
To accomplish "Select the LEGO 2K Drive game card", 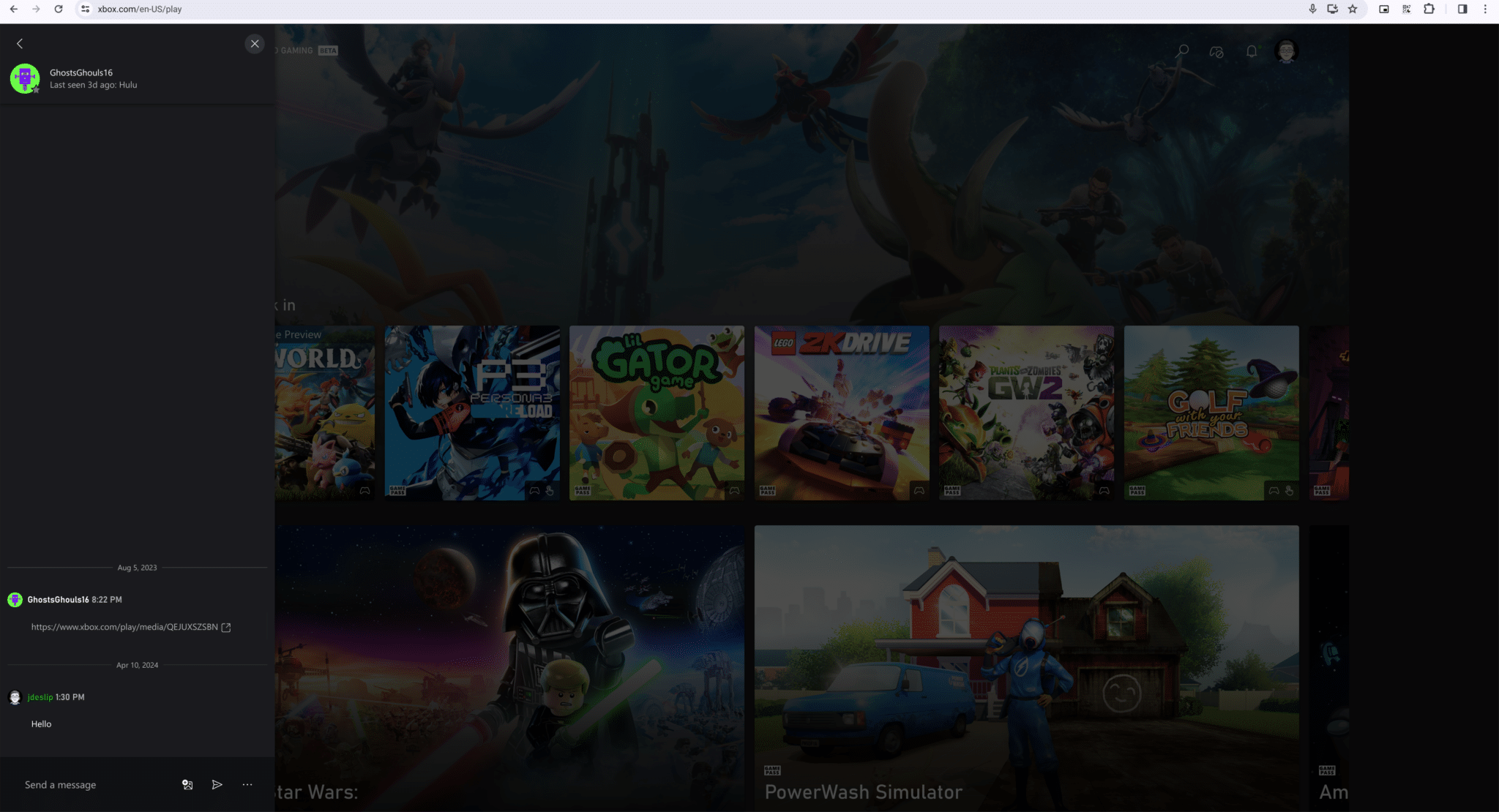I will (x=840, y=412).
